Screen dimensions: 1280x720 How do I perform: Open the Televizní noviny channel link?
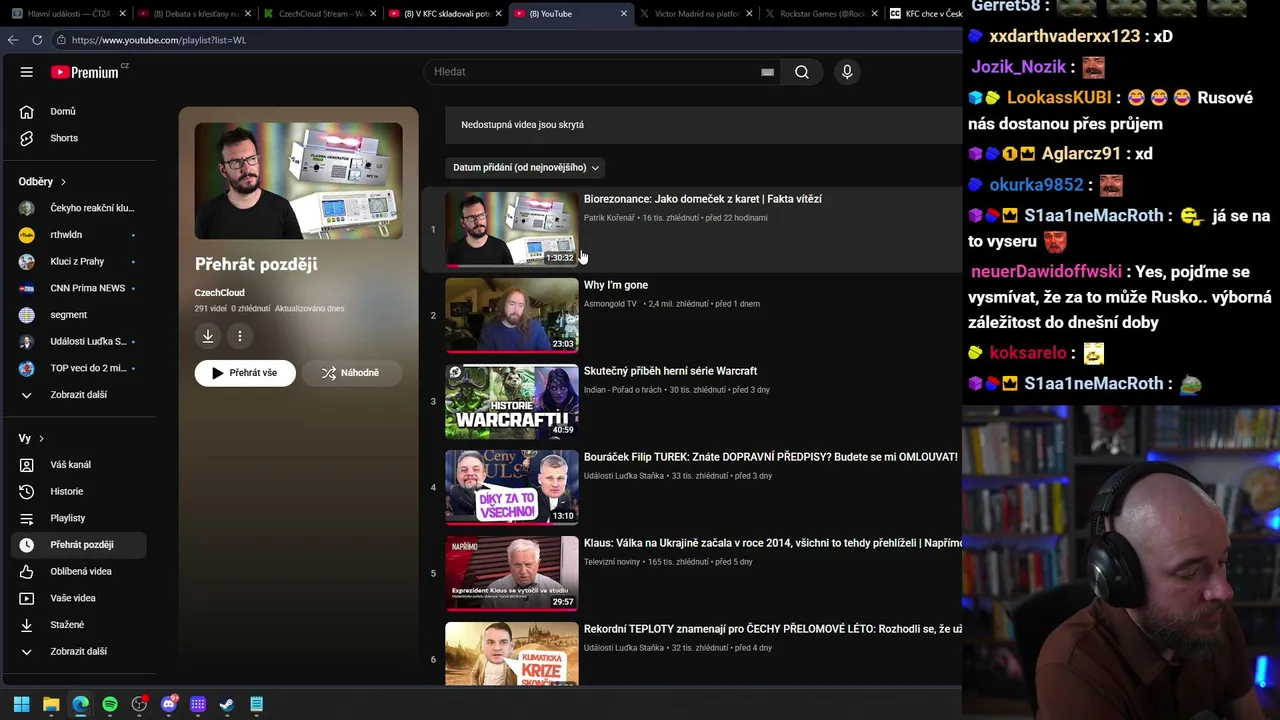(x=613, y=562)
